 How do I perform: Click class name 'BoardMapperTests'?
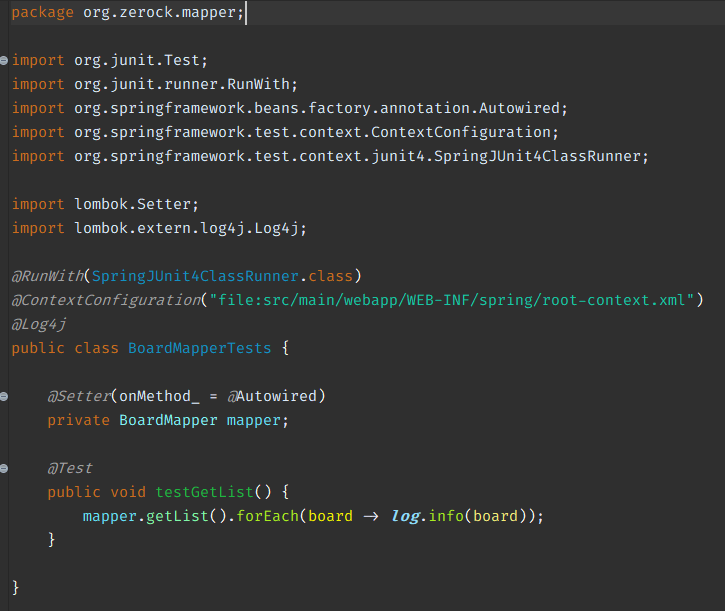[x=199, y=348]
